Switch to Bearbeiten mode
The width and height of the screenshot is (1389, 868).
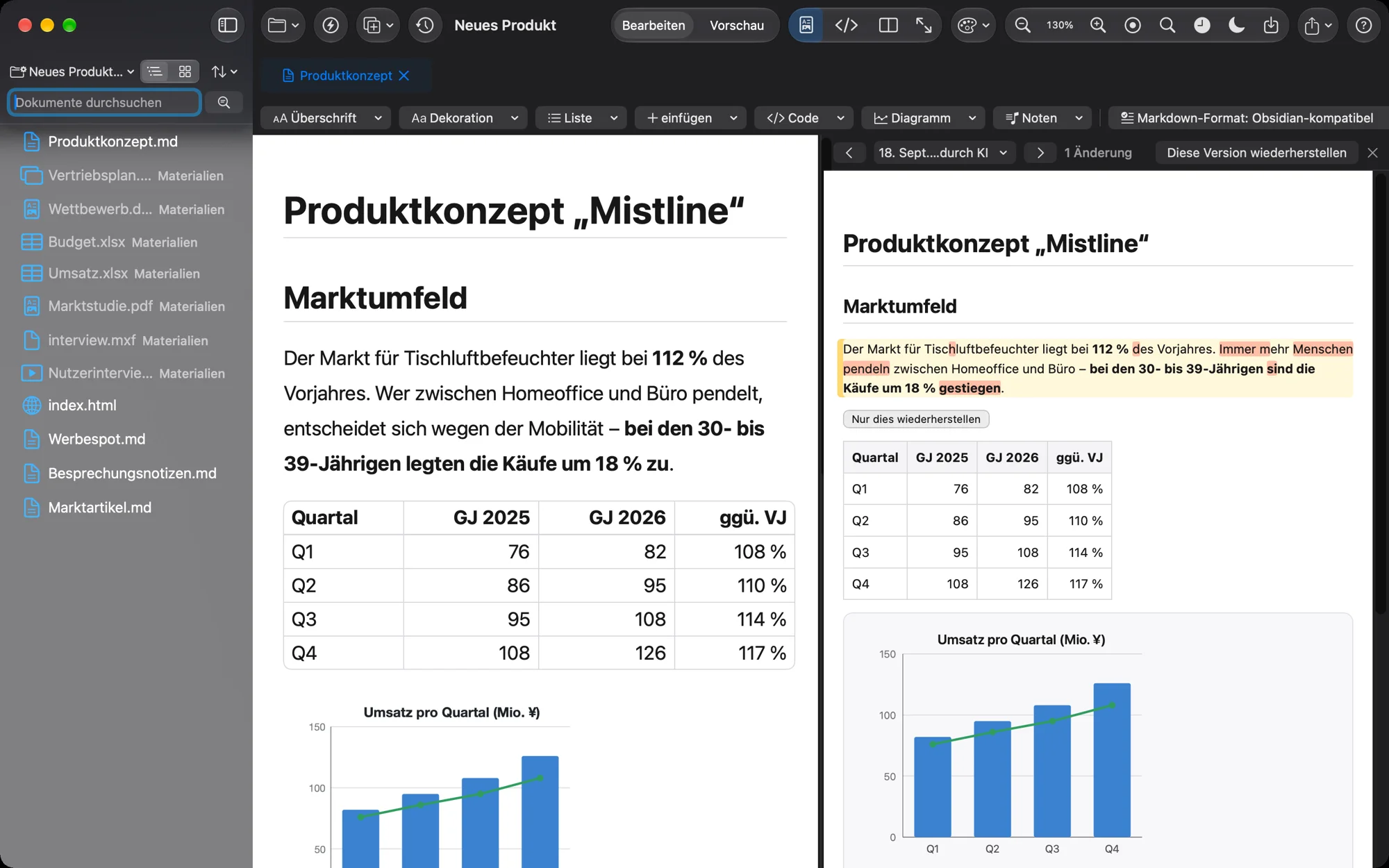pos(653,26)
